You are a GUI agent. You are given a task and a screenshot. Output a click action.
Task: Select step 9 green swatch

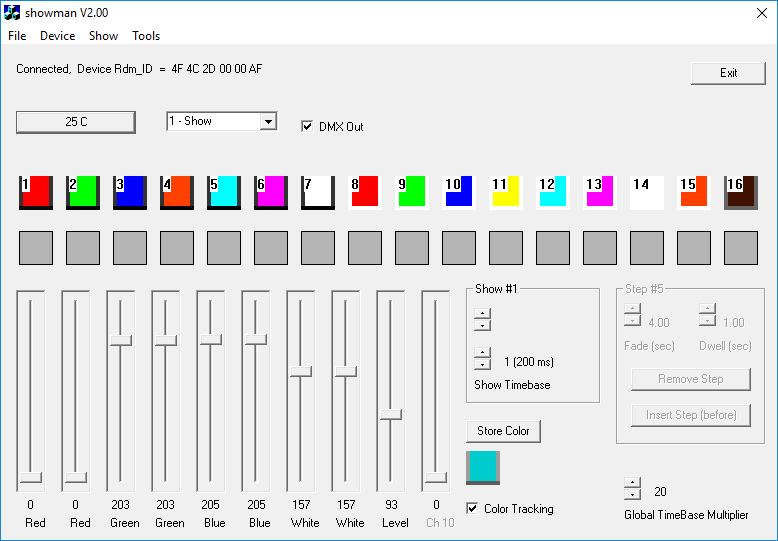pos(412,192)
